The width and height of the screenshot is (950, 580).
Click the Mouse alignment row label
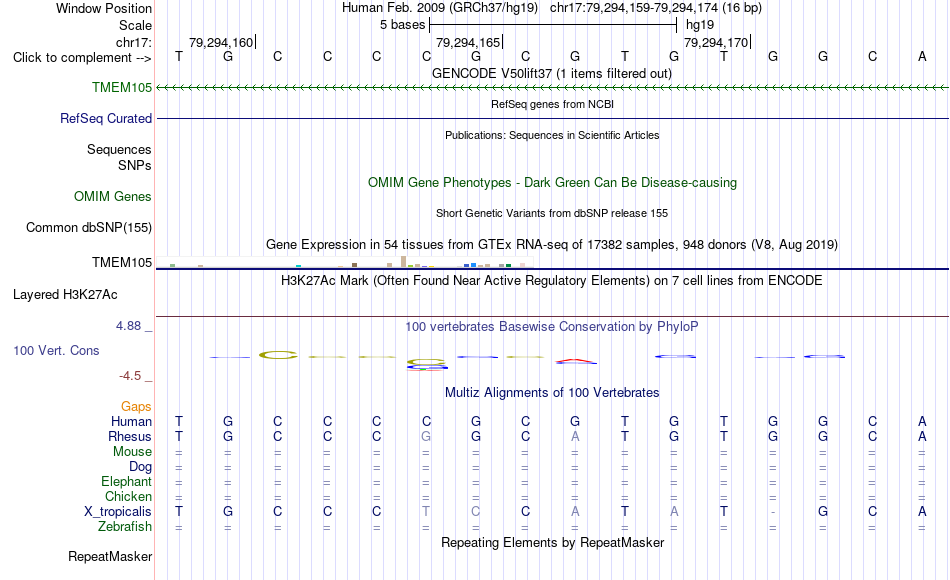coord(132,452)
